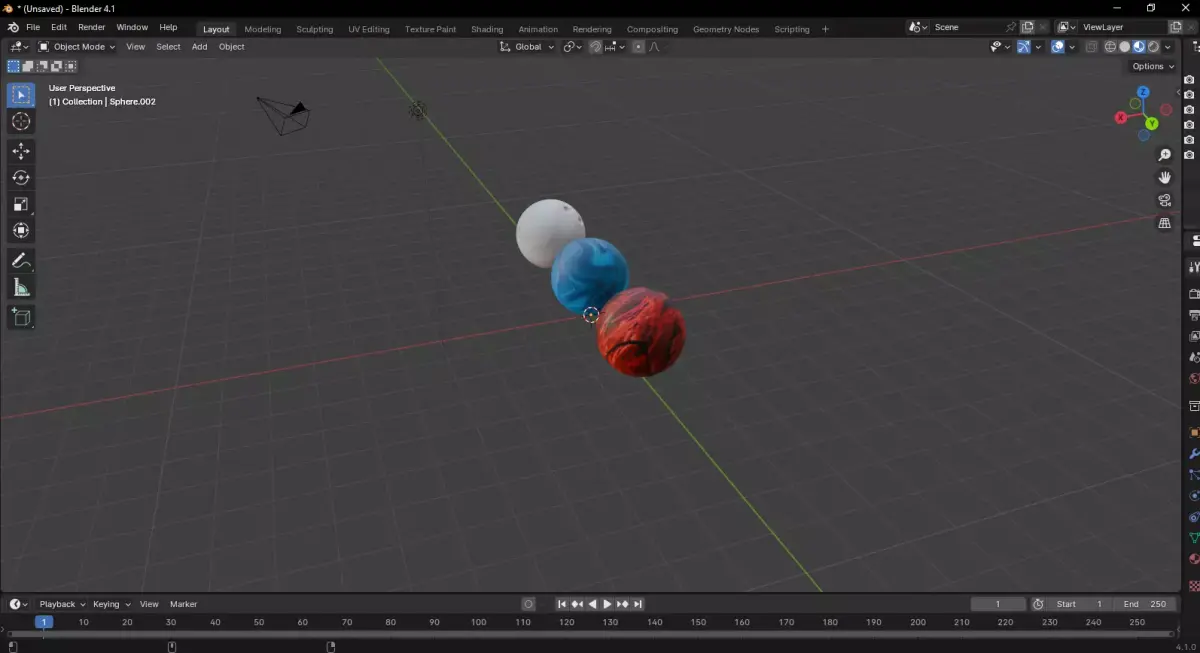Open the Add menu in viewport header

point(200,47)
